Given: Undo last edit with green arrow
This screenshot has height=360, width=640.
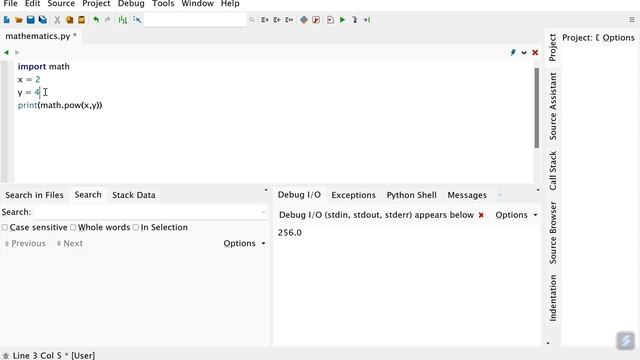Looking at the screenshot, I should [96, 20].
